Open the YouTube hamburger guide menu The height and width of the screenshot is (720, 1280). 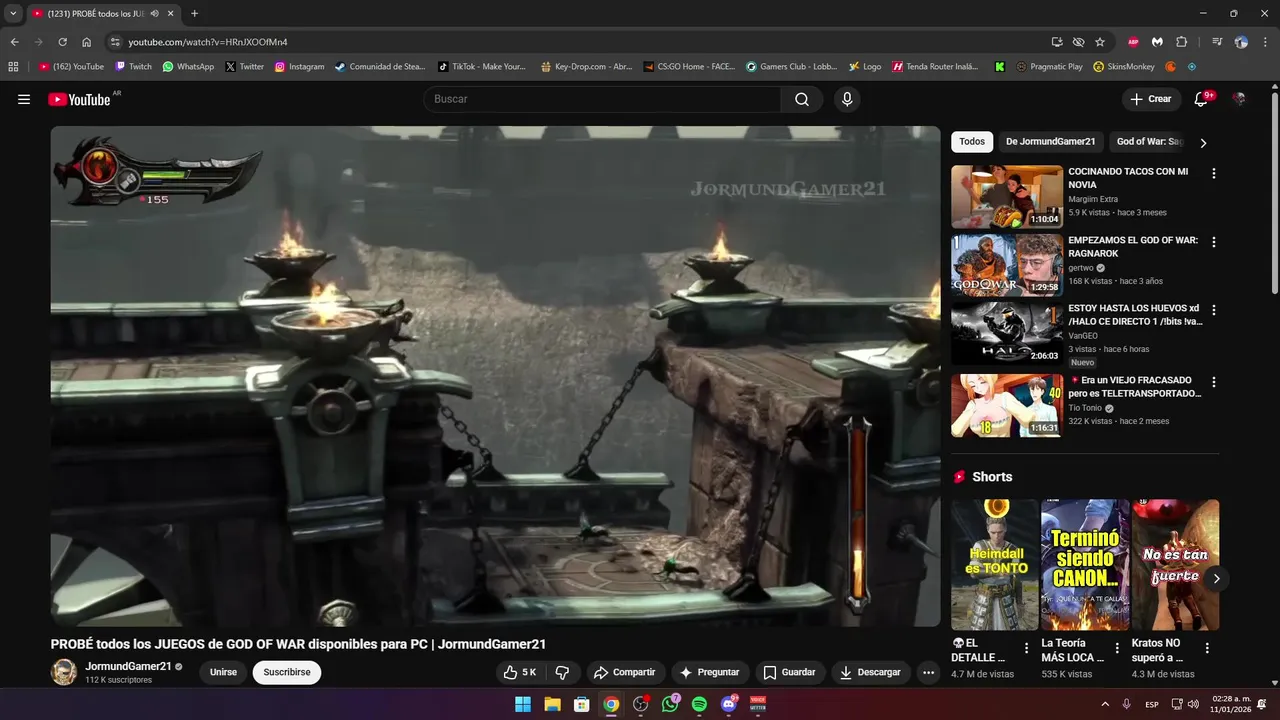coord(24,99)
